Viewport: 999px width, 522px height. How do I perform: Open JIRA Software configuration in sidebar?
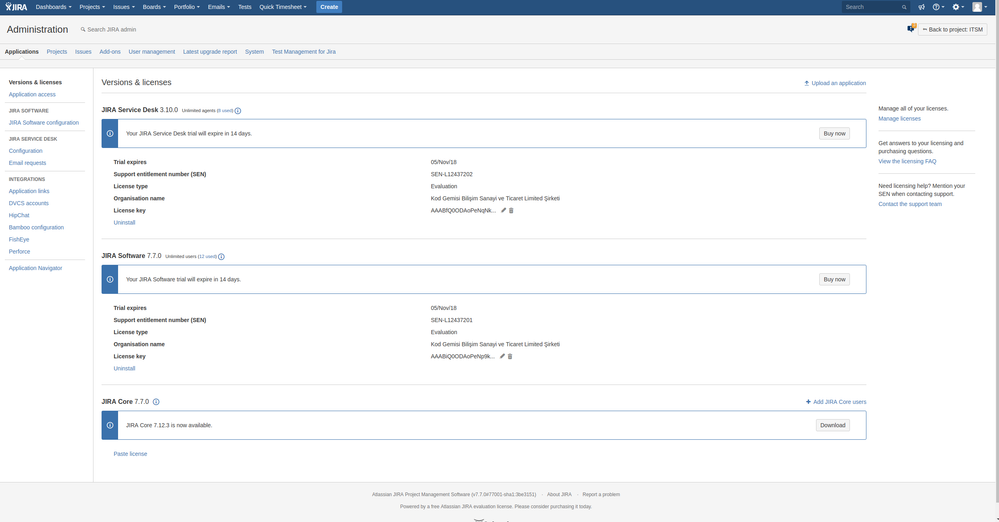point(44,122)
